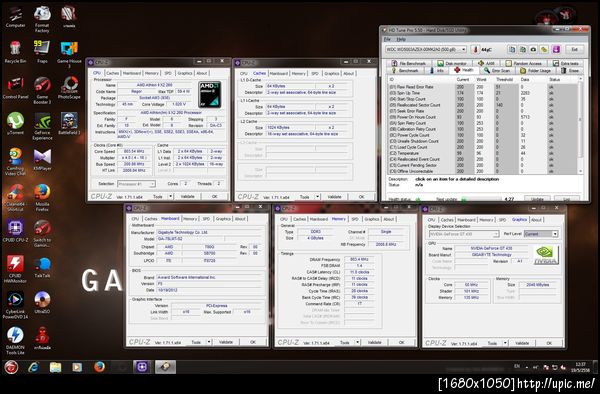Switch to the Folder Usage tab in HD Tune
Viewport: 600px width, 394px height.
tap(536, 71)
